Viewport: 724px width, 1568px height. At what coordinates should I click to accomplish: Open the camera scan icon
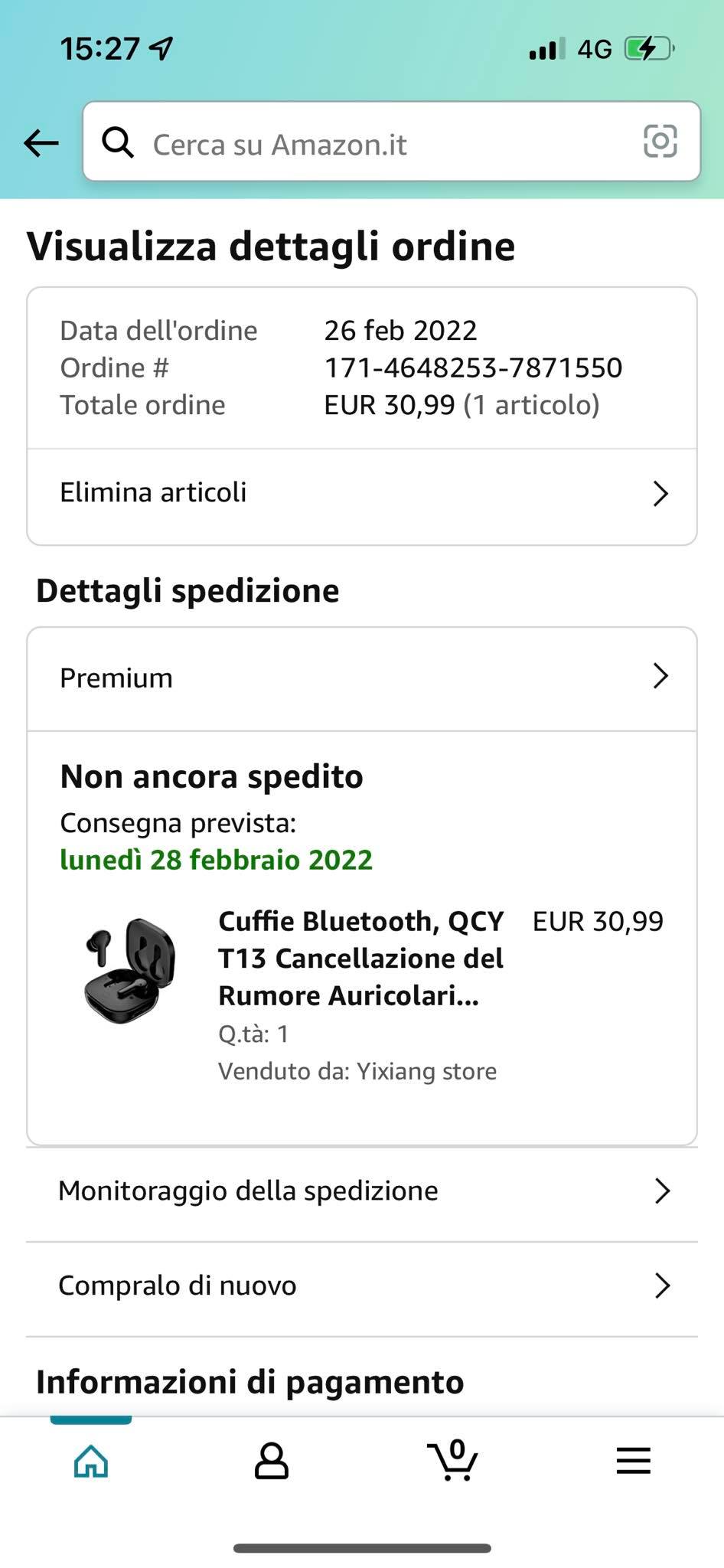(x=660, y=142)
